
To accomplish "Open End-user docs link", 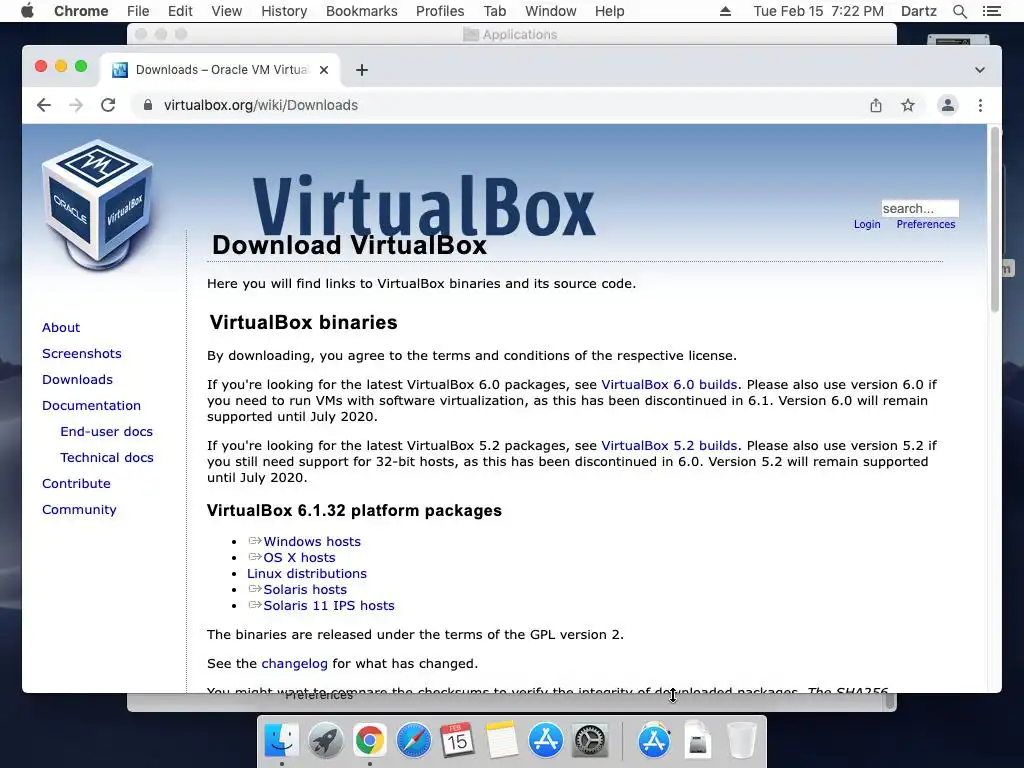I will point(106,432).
